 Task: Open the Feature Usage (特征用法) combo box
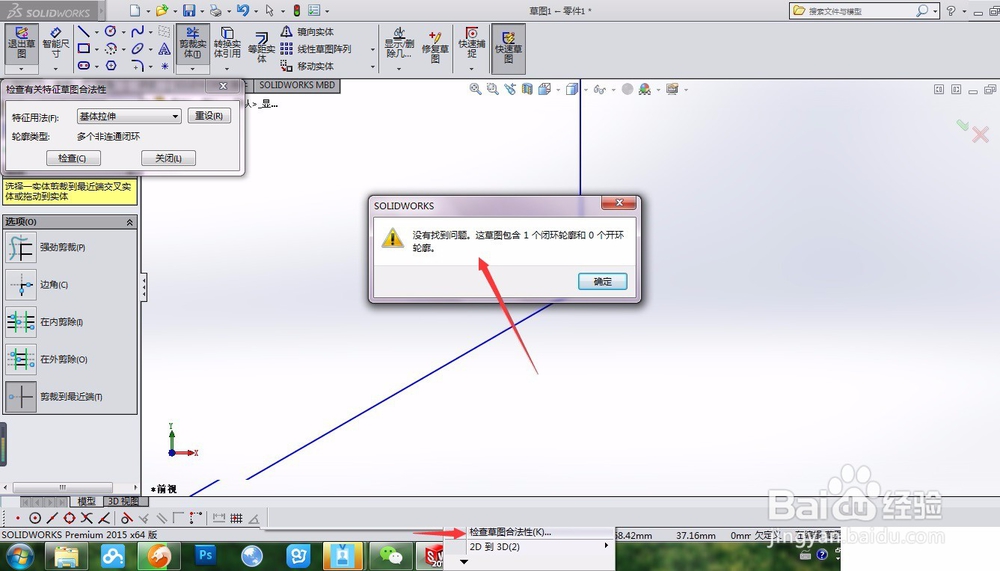129,116
